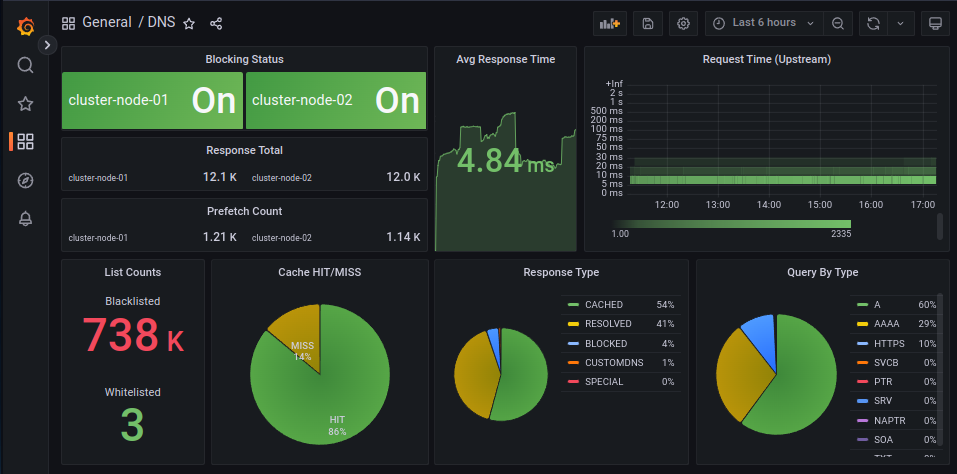957x474 pixels.
Task: Click the 1.14 K prefetch count value
Action: [x=403, y=237]
